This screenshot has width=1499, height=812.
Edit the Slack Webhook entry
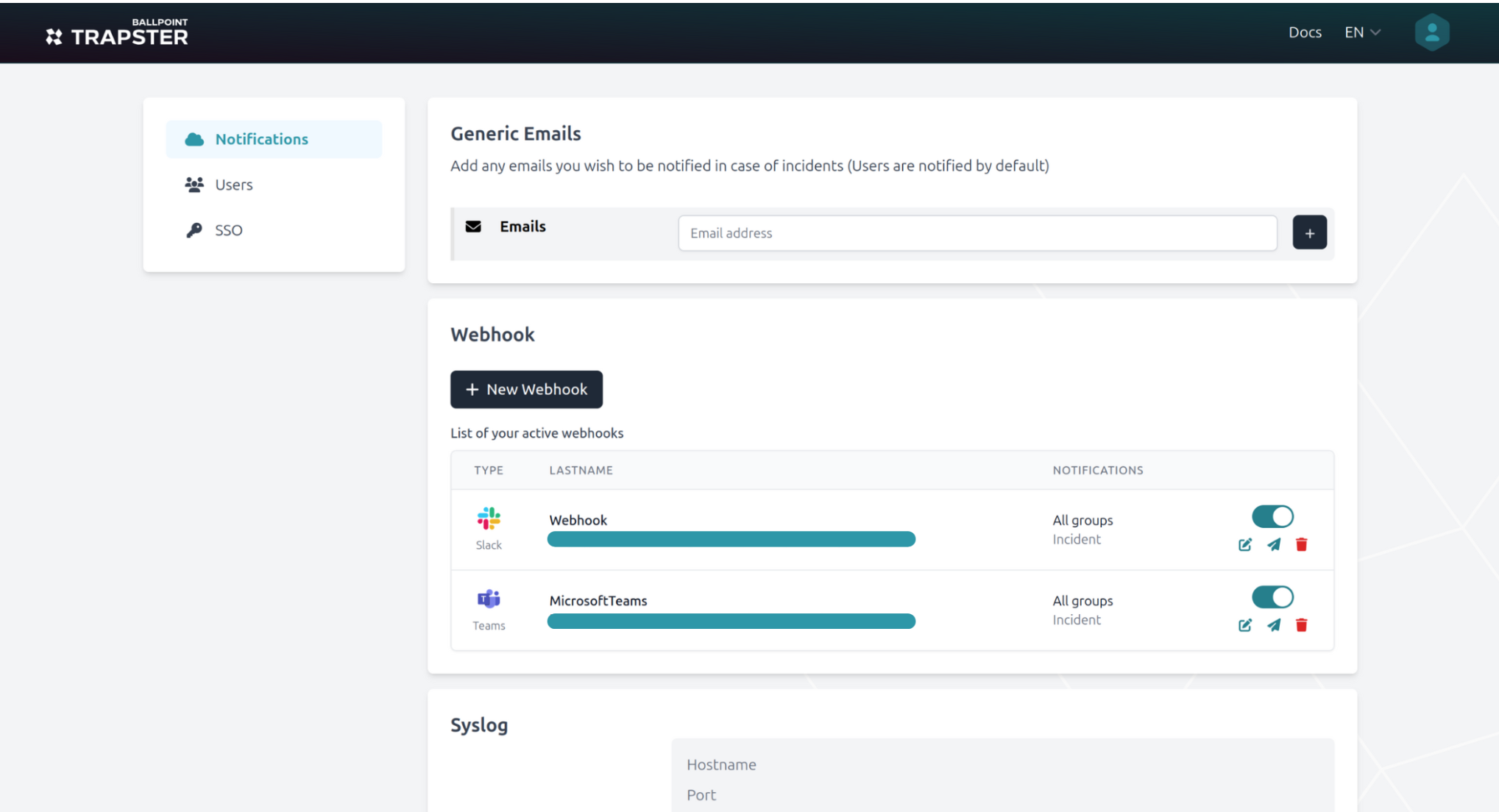[x=1245, y=544]
